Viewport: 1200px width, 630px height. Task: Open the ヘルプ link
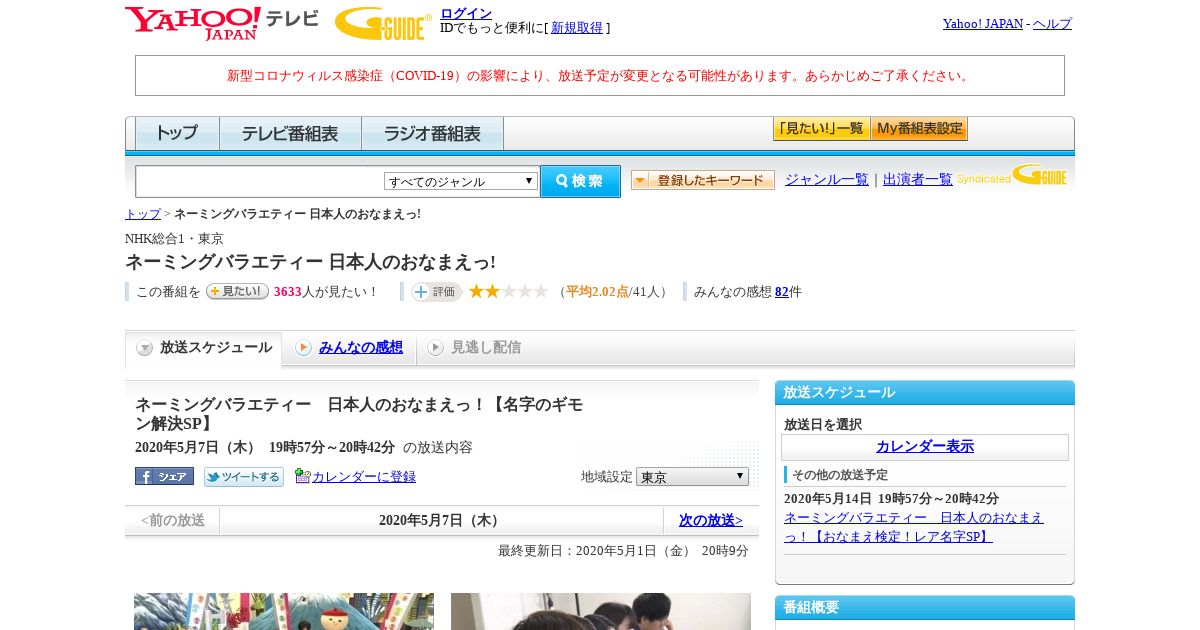tap(1052, 23)
